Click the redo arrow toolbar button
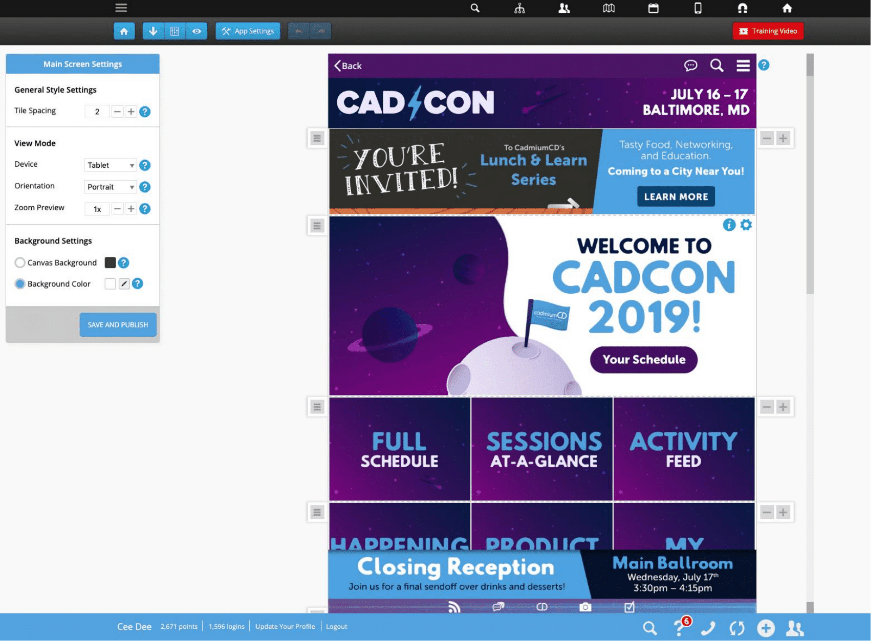The image size is (872, 642). tap(321, 31)
